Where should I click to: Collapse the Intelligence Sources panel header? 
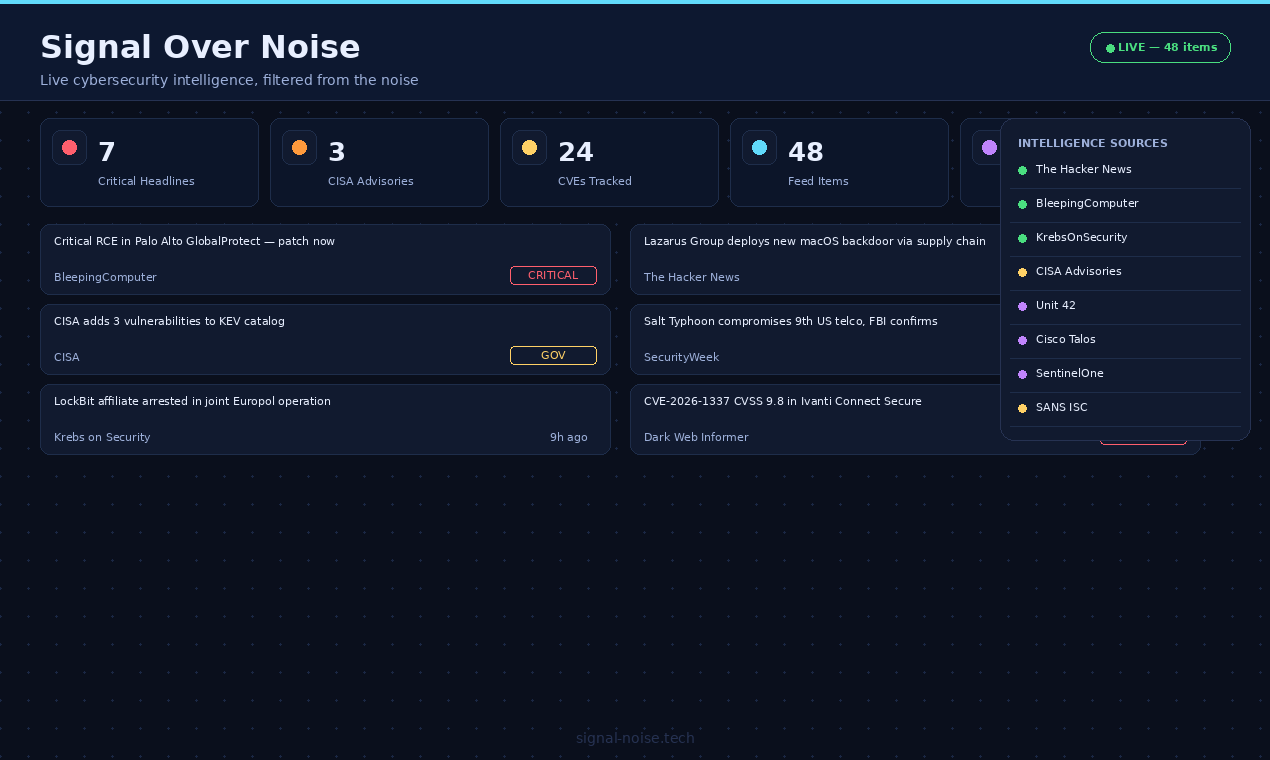coord(1092,143)
